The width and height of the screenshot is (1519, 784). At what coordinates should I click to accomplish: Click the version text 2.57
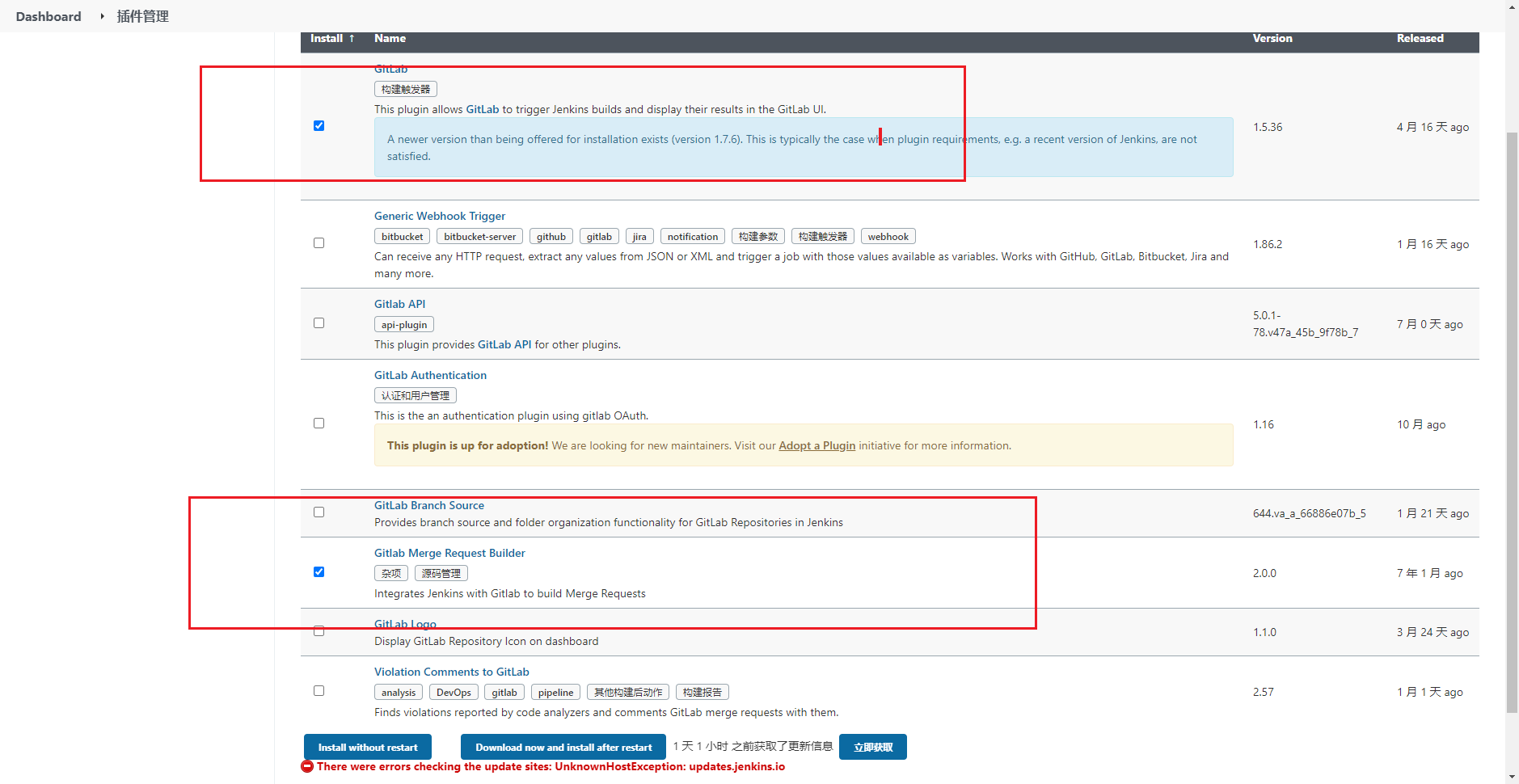click(x=1263, y=692)
